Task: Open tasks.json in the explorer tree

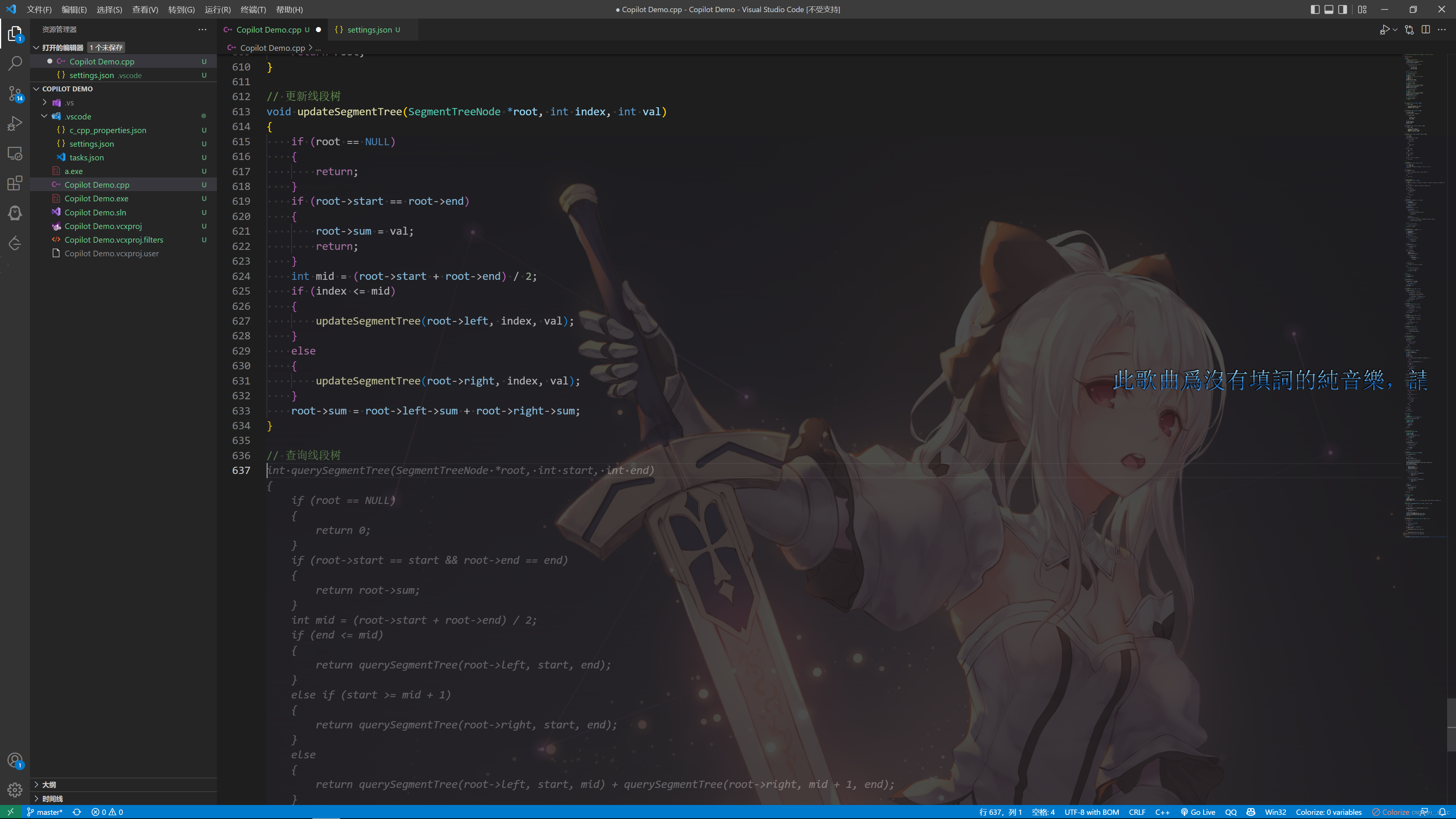Action: coord(86,158)
